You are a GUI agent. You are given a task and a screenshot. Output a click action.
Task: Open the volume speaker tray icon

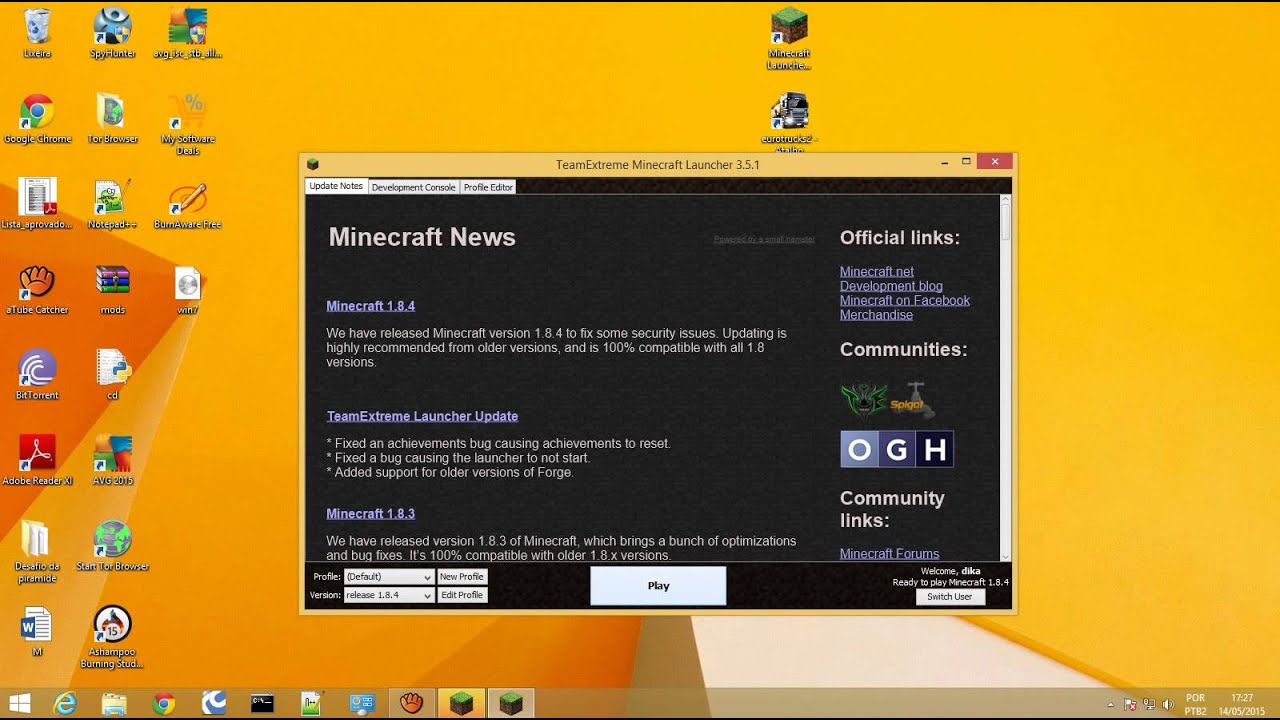click(1168, 705)
